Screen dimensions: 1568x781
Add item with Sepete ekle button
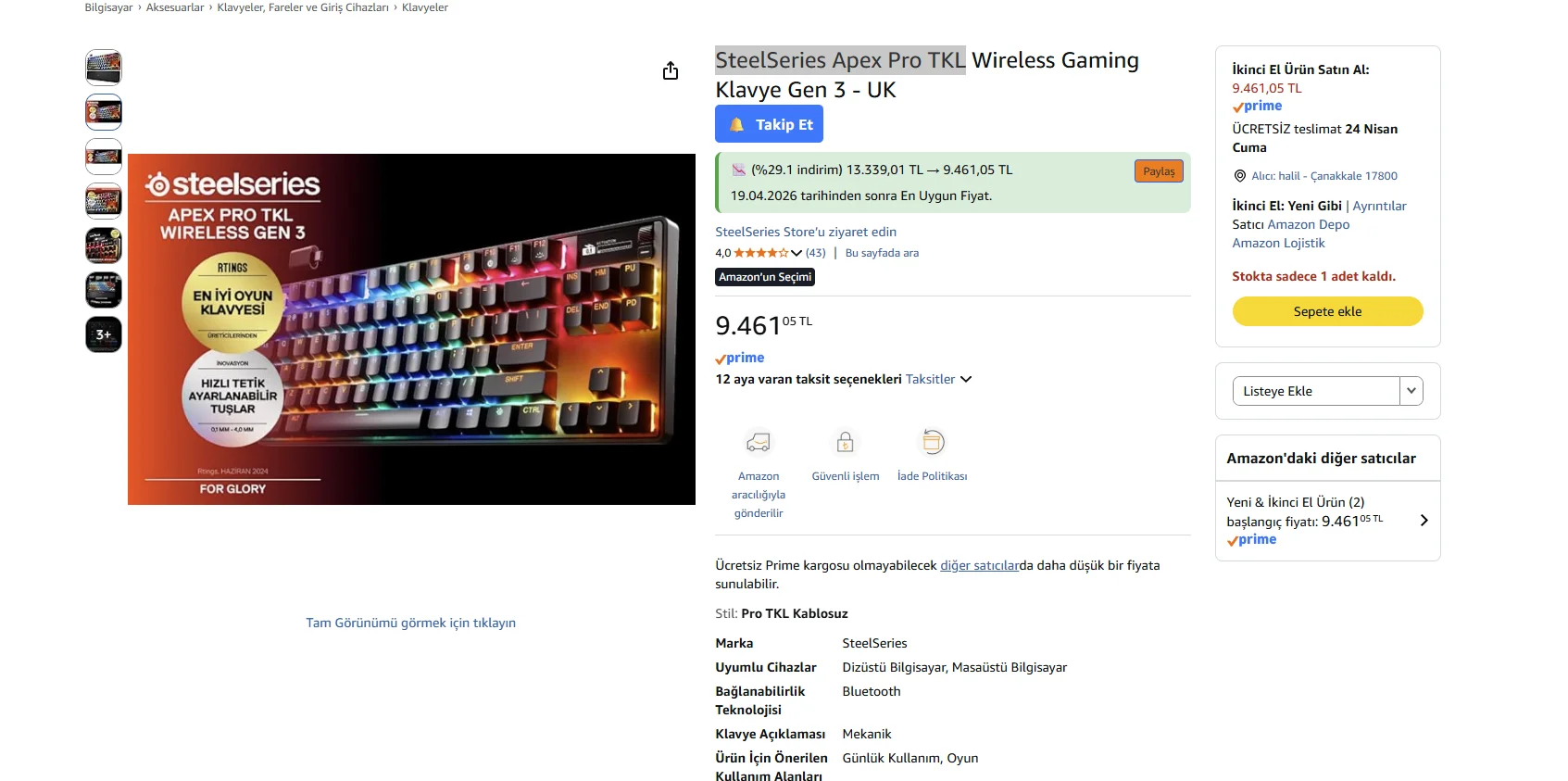[x=1327, y=311]
